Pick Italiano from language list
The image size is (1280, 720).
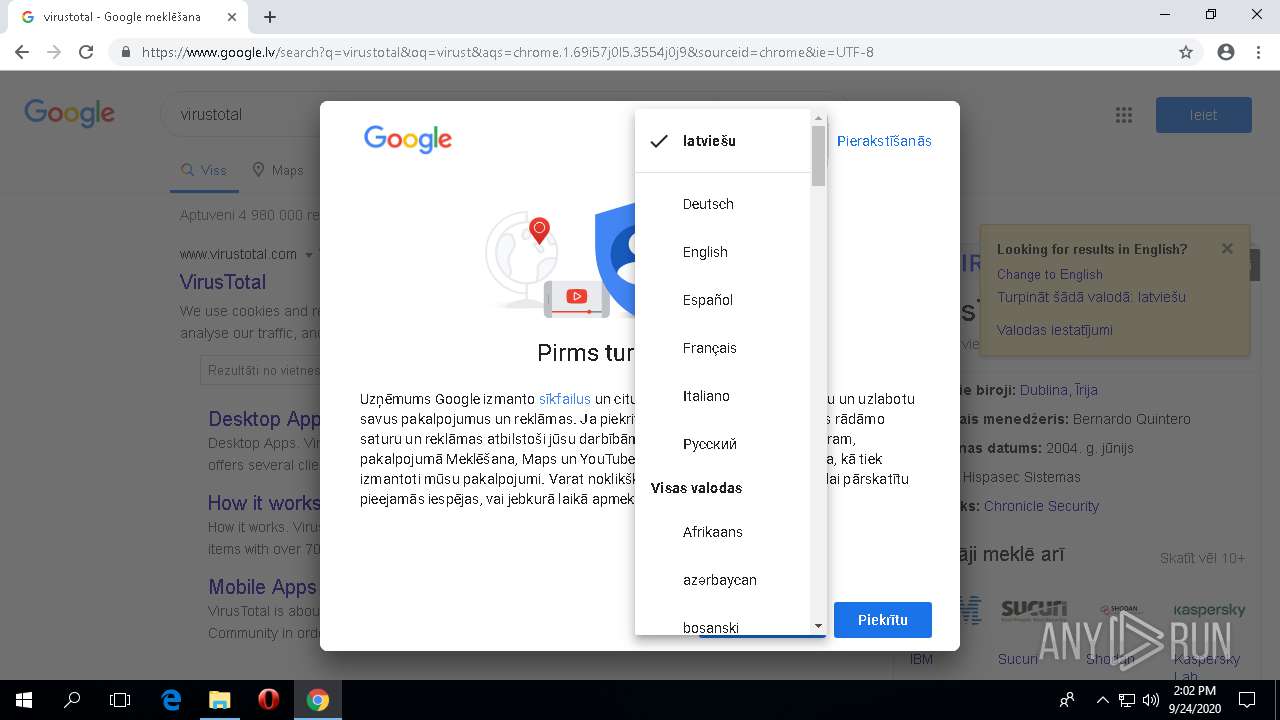723,396
